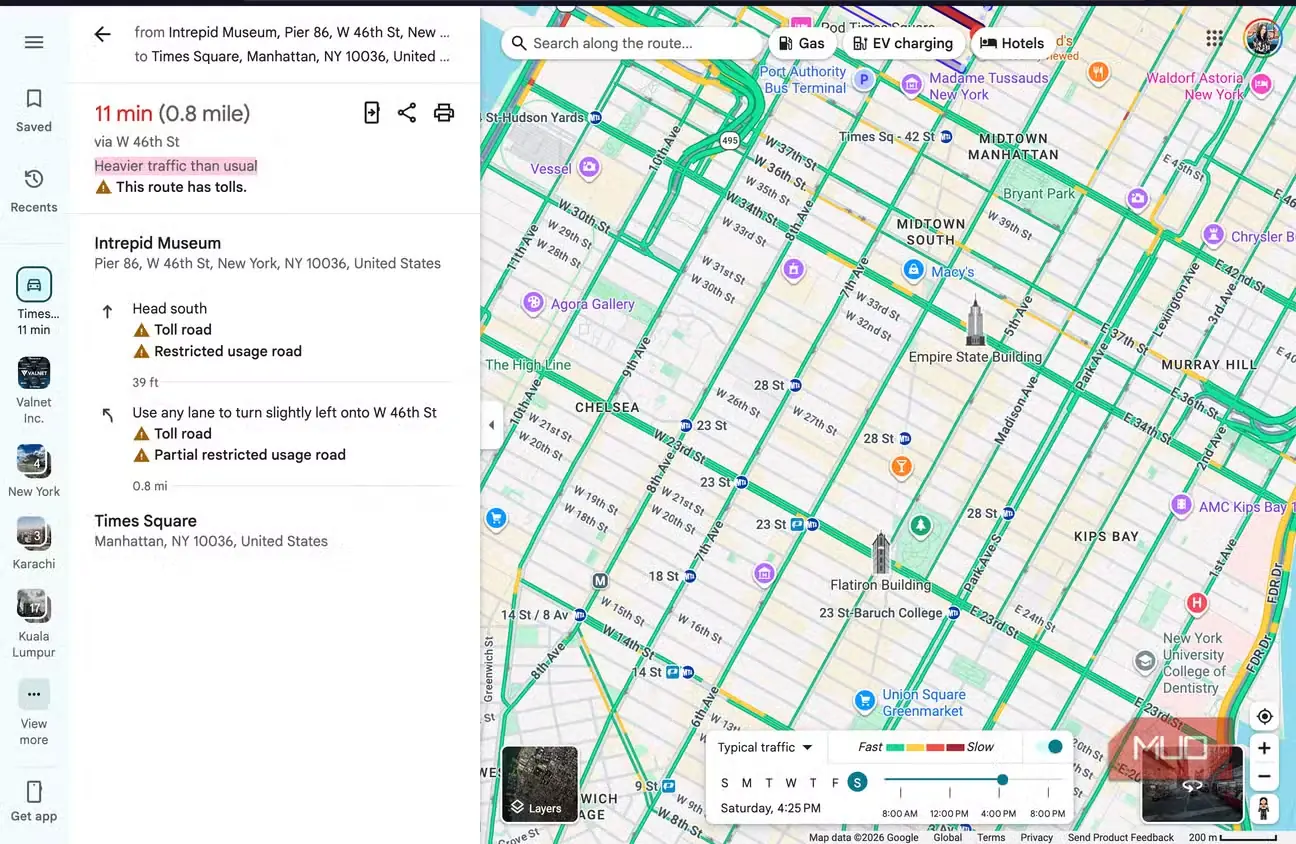
Task: Click the Search along the route field
Action: [631, 43]
